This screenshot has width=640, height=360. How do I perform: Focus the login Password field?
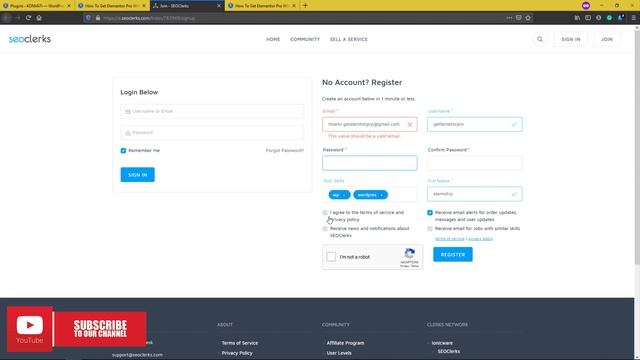tap(212, 133)
